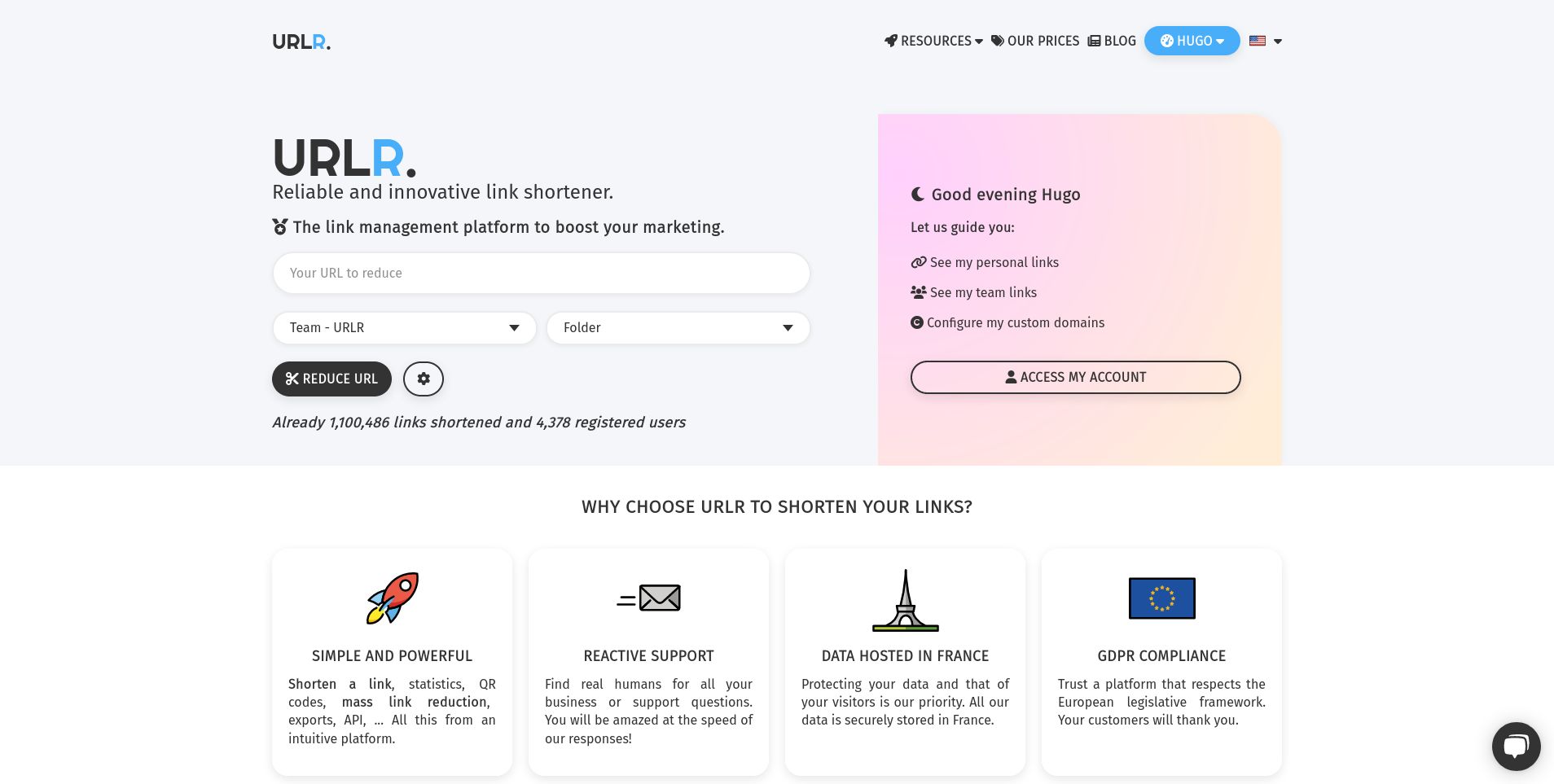Viewport: 1554px width, 784px height.
Task: Click the tag icon beside Our Prices
Action: click(997, 41)
